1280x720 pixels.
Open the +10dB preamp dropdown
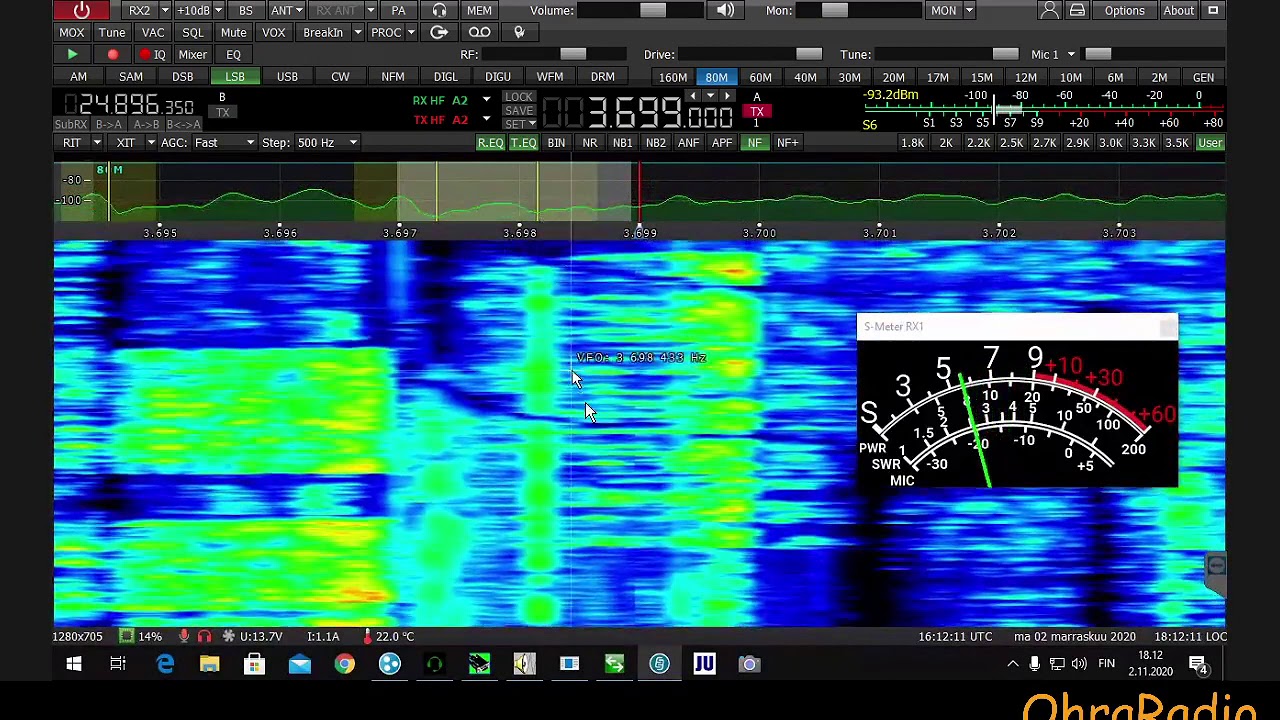click(x=218, y=10)
